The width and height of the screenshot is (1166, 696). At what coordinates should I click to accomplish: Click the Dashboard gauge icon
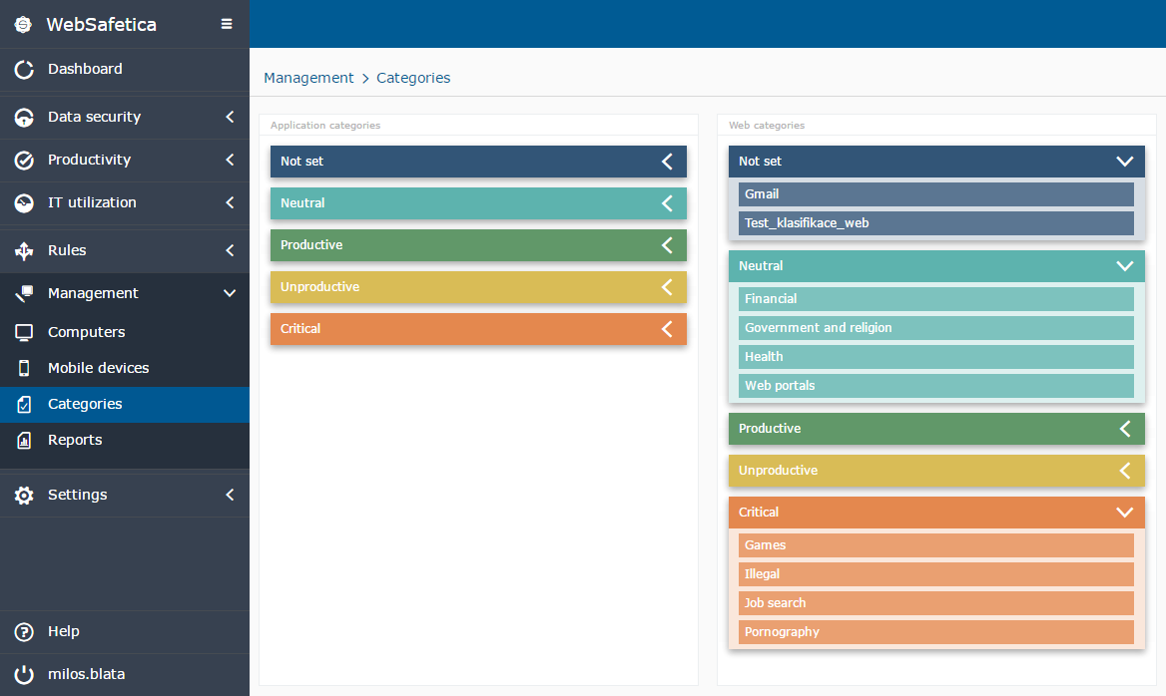click(x=24, y=70)
